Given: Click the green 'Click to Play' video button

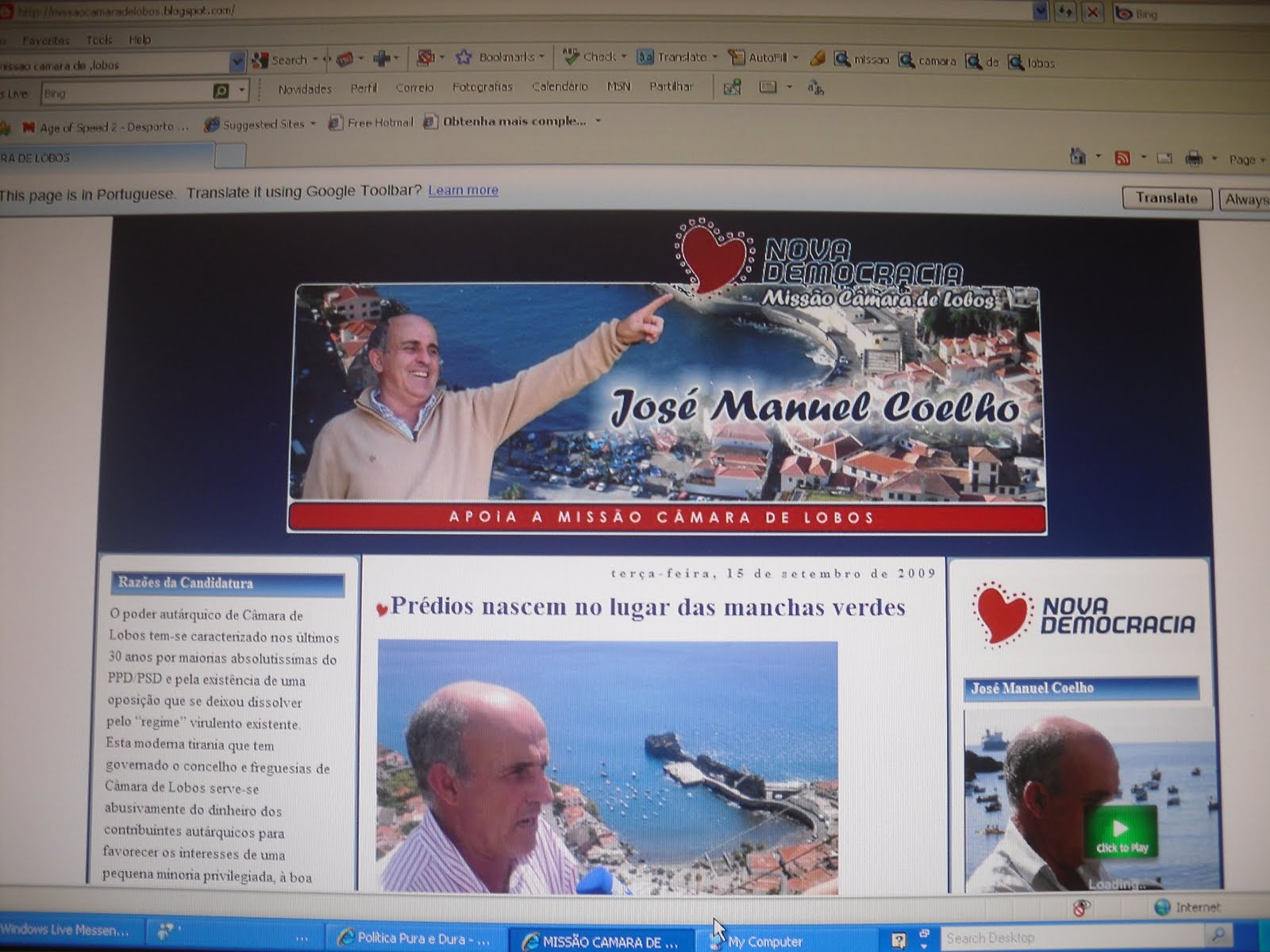Looking at the screenshot, I should coord(1120,832).
